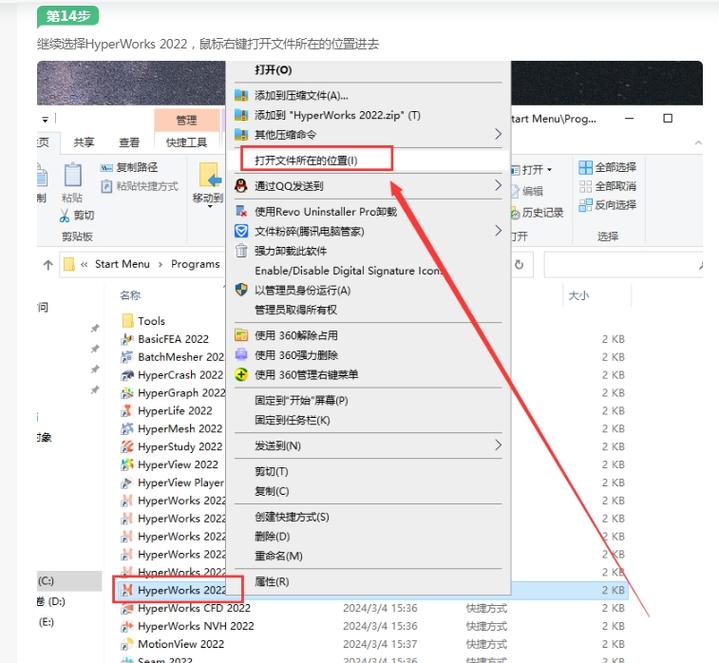Click the 粘贴快捷方式 icon
Viewport: 719px width, 663px height.
pyautogui.click(x=106, y=187)
